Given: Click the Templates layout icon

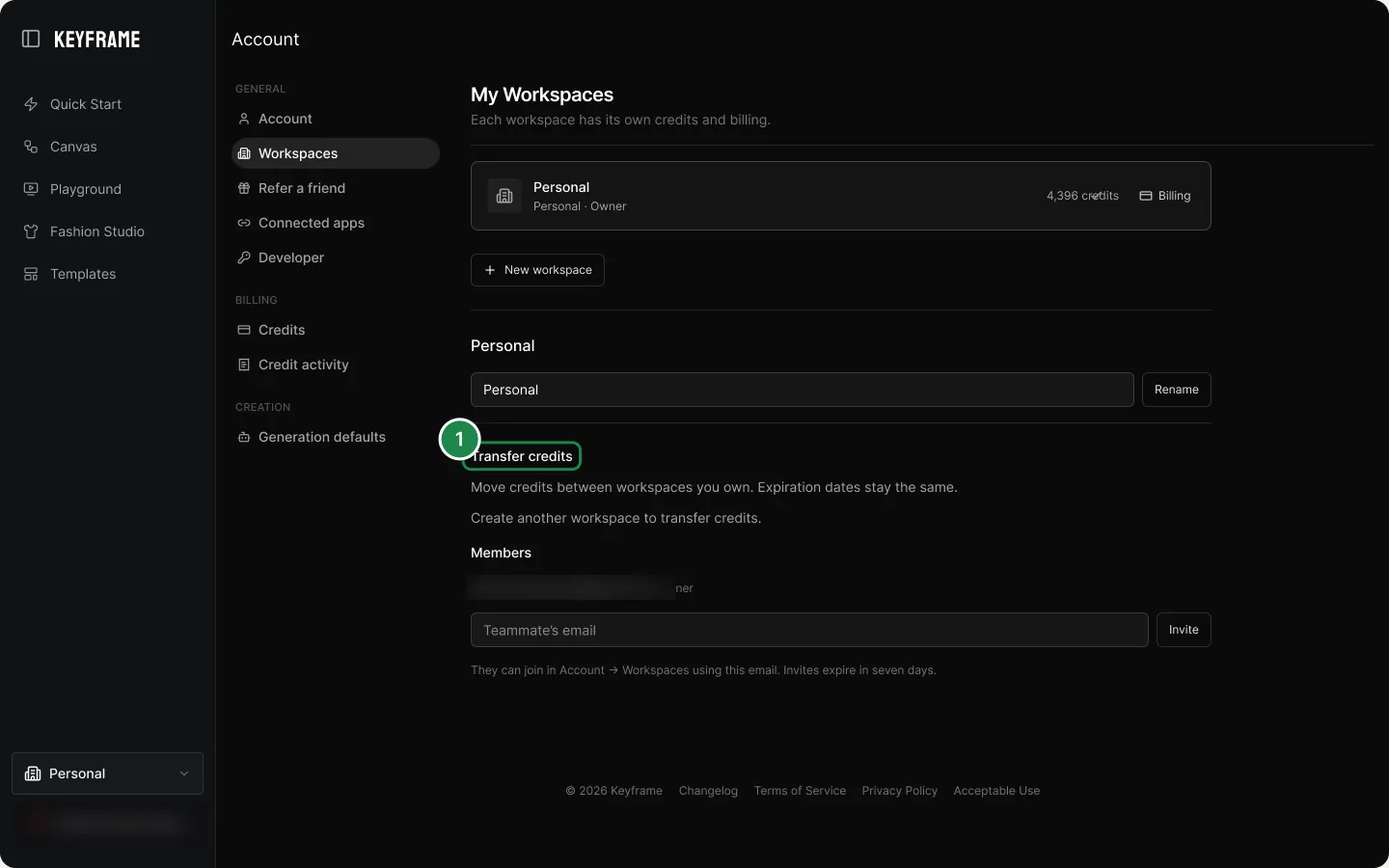Looking at the screenshot, I should pyautogui.click(x=31, y=274).
